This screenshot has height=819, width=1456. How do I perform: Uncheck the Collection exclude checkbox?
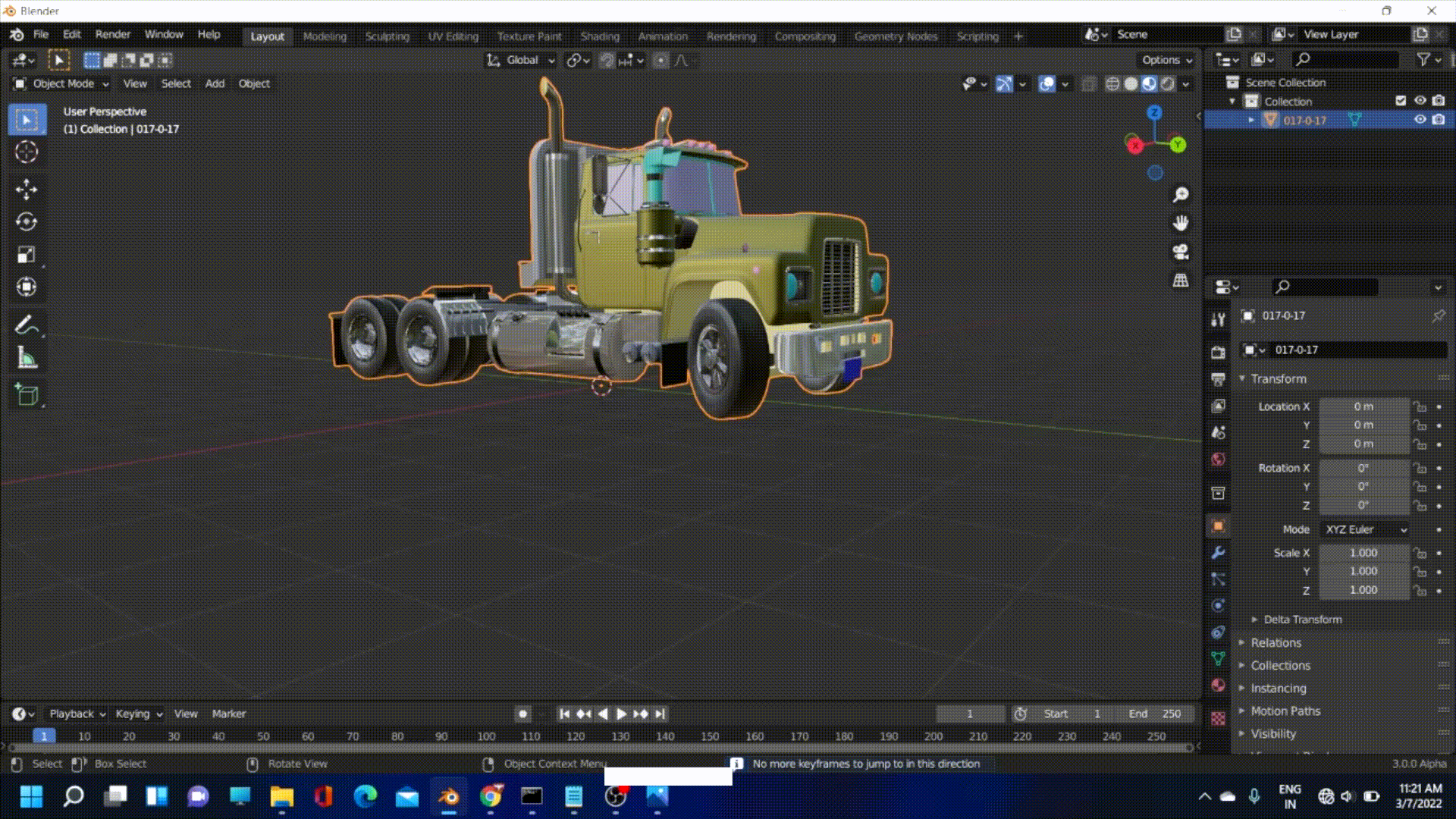point(1401,101)
